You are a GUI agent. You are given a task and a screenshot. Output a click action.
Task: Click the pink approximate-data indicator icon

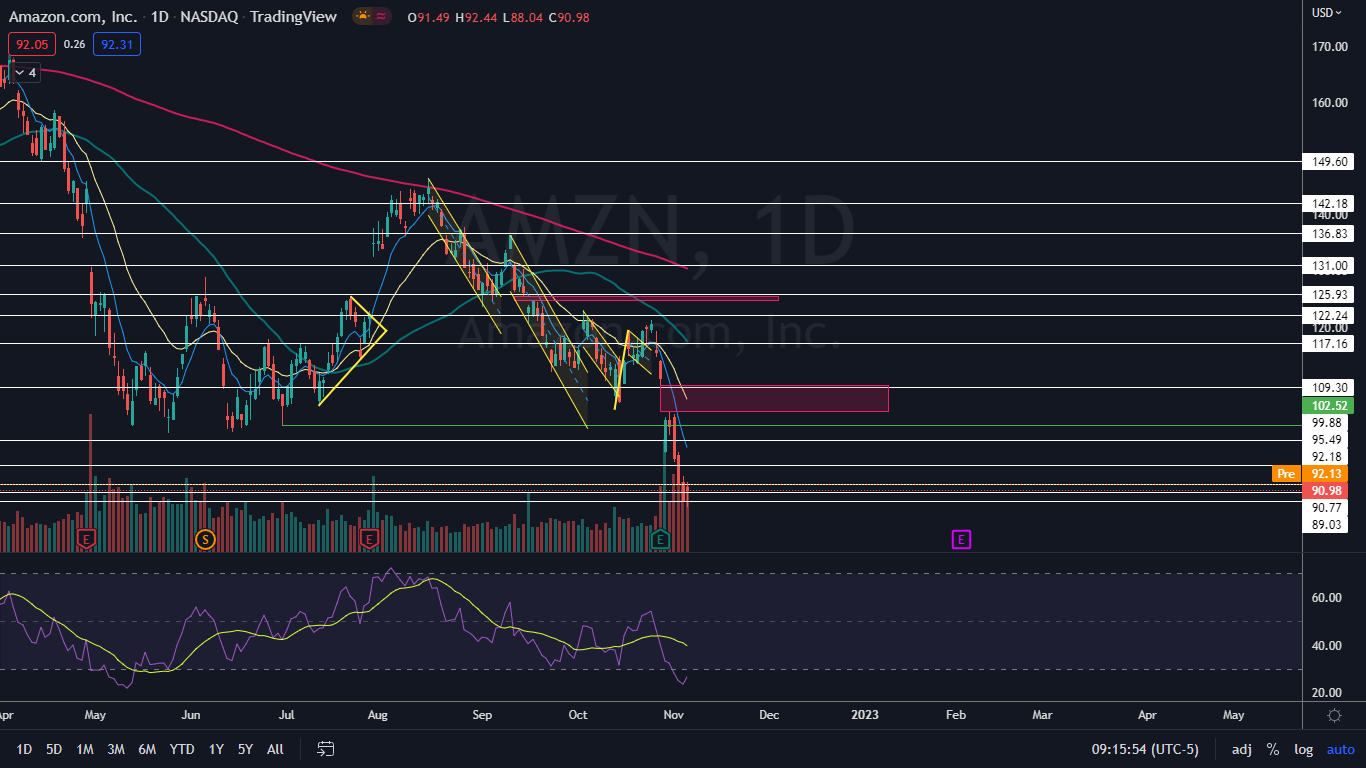[x=381, y=17]
